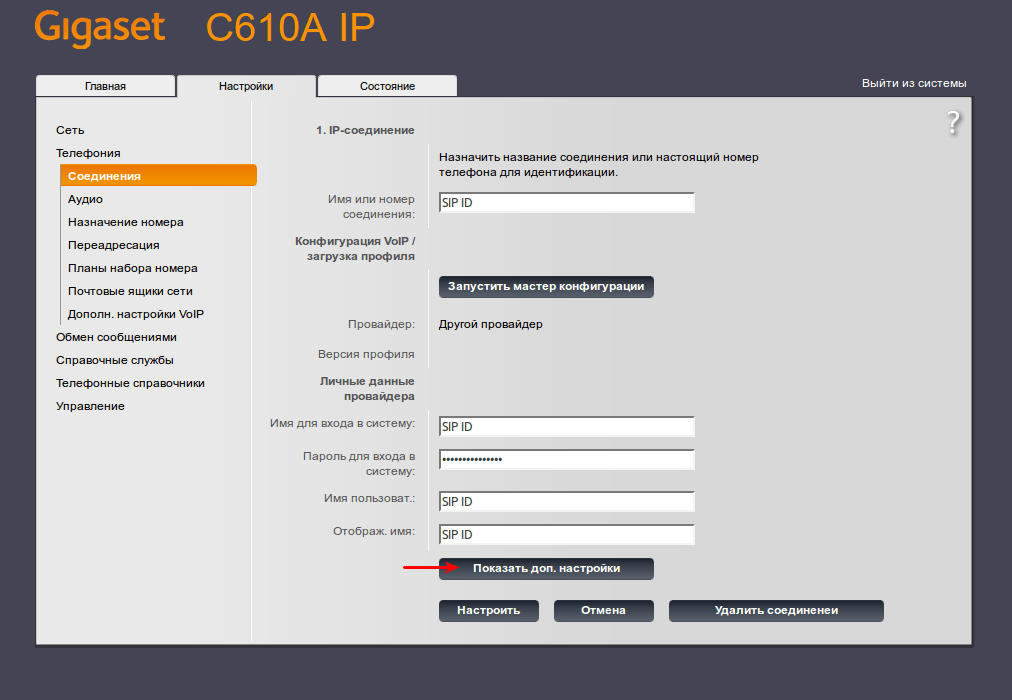The height and width of the screenshot is (700, 1012).
Task: Save settings with the Настроить button
Action: pos(489,610)
